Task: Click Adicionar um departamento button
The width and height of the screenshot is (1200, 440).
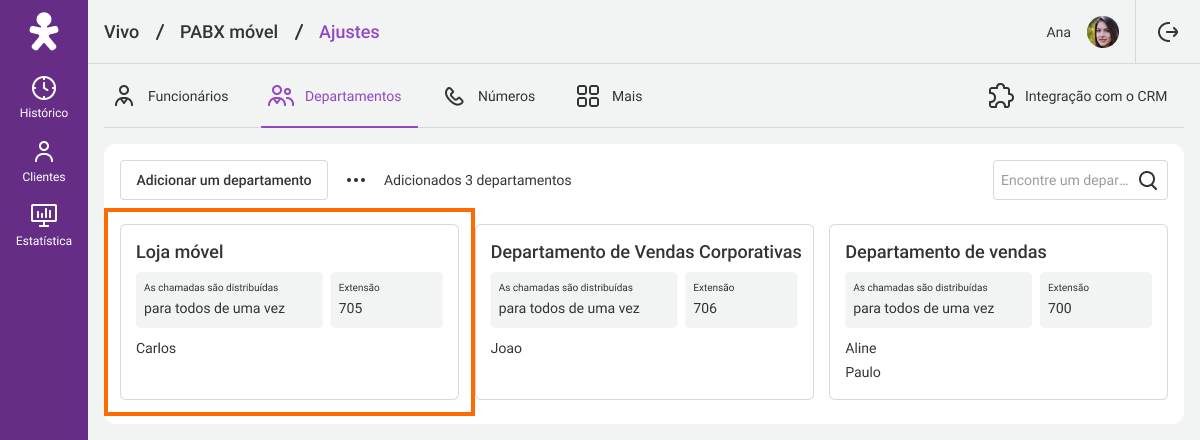Action: pyautogui.click(x=224, y=181)
